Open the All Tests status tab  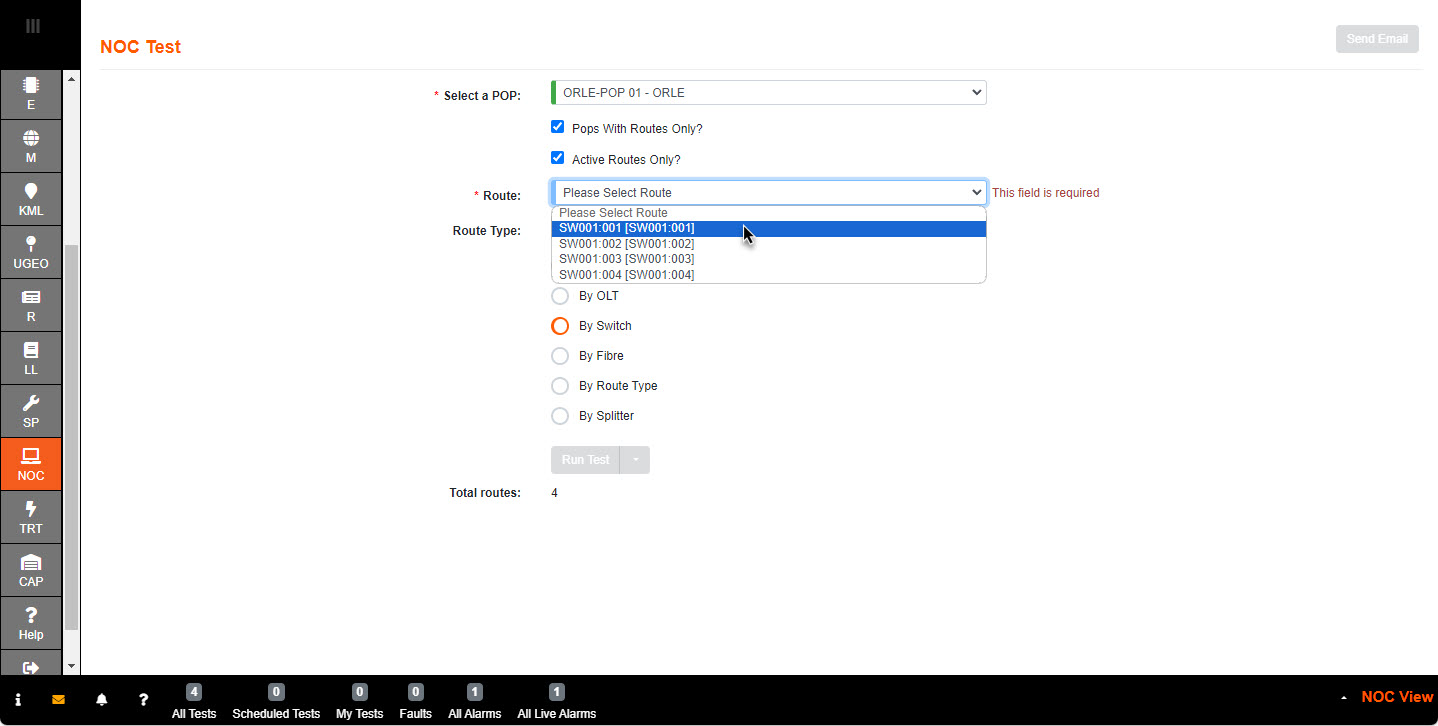click(x=194, y=703)
